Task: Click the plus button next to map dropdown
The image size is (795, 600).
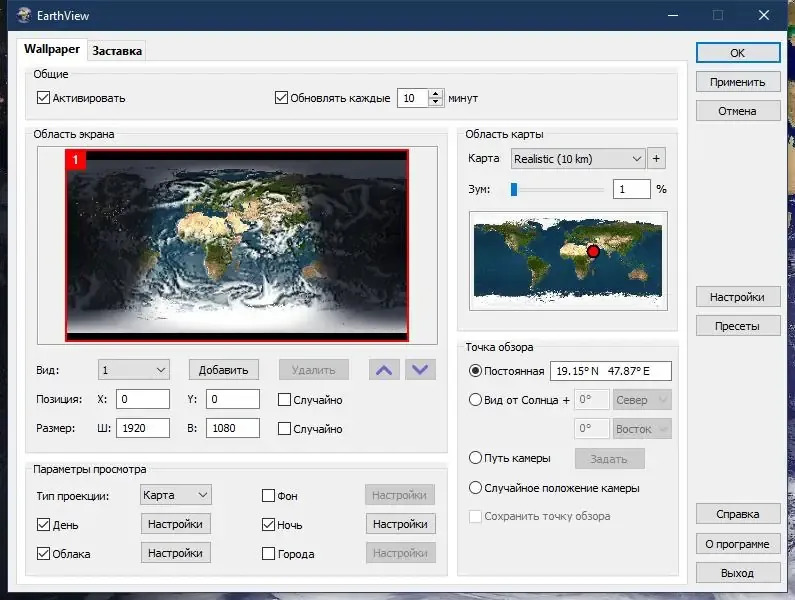Action: coord(657,158)
